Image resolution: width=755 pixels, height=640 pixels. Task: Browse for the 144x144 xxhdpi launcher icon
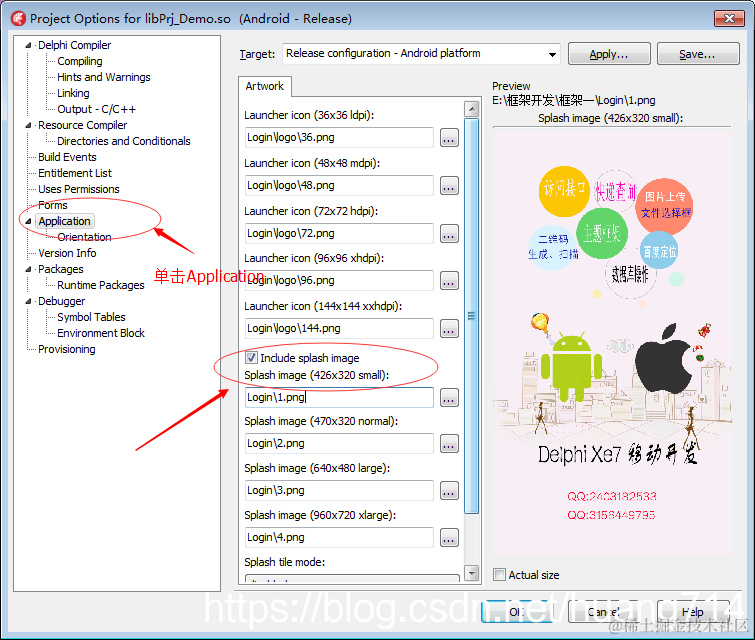[x=449, y=329]
